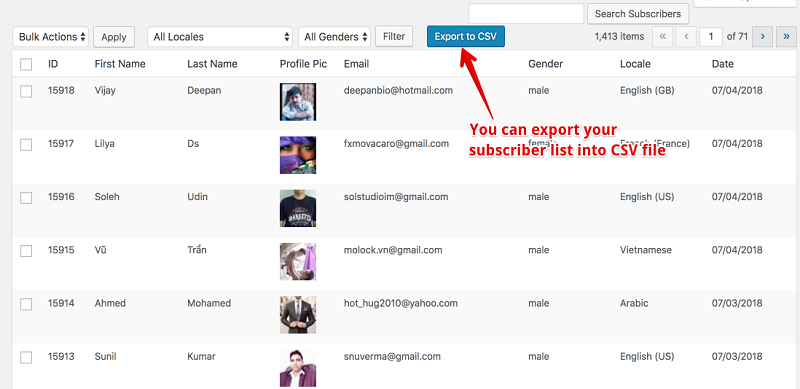Click email hot_hug2010@yahoo.com
Viewport: 800px width, 389px height.
click(401, 303)
